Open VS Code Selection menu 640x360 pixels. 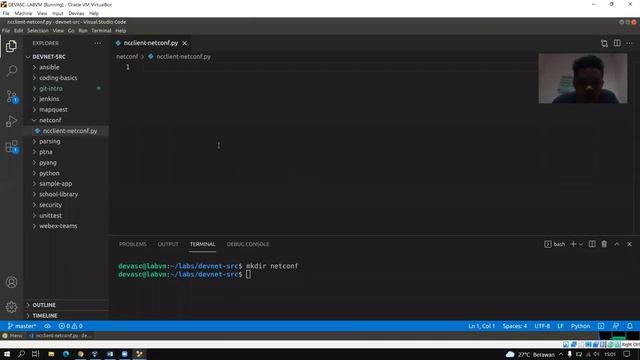38,31
